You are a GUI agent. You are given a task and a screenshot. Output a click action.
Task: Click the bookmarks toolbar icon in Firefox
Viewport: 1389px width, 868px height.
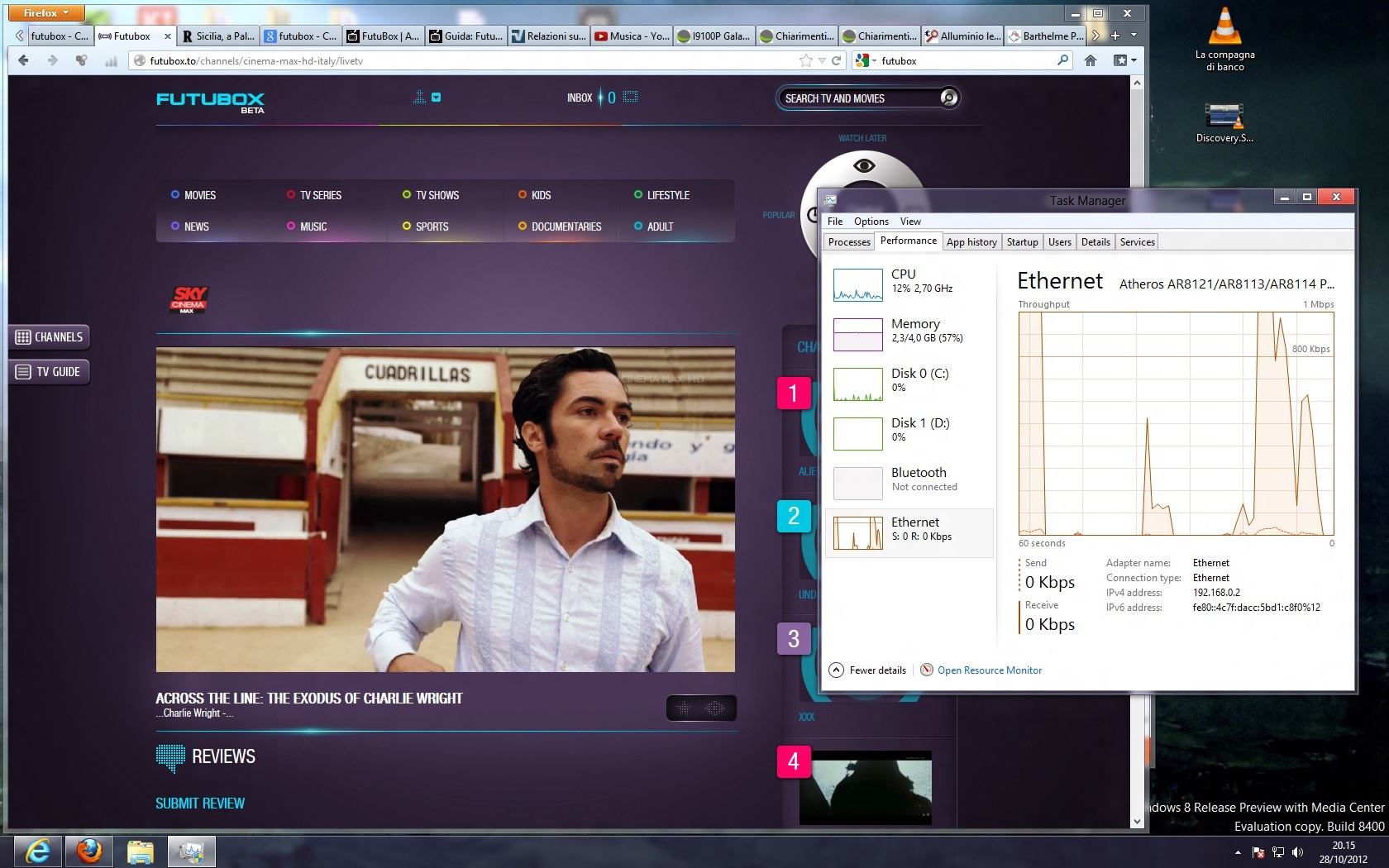coord(1120,60)
